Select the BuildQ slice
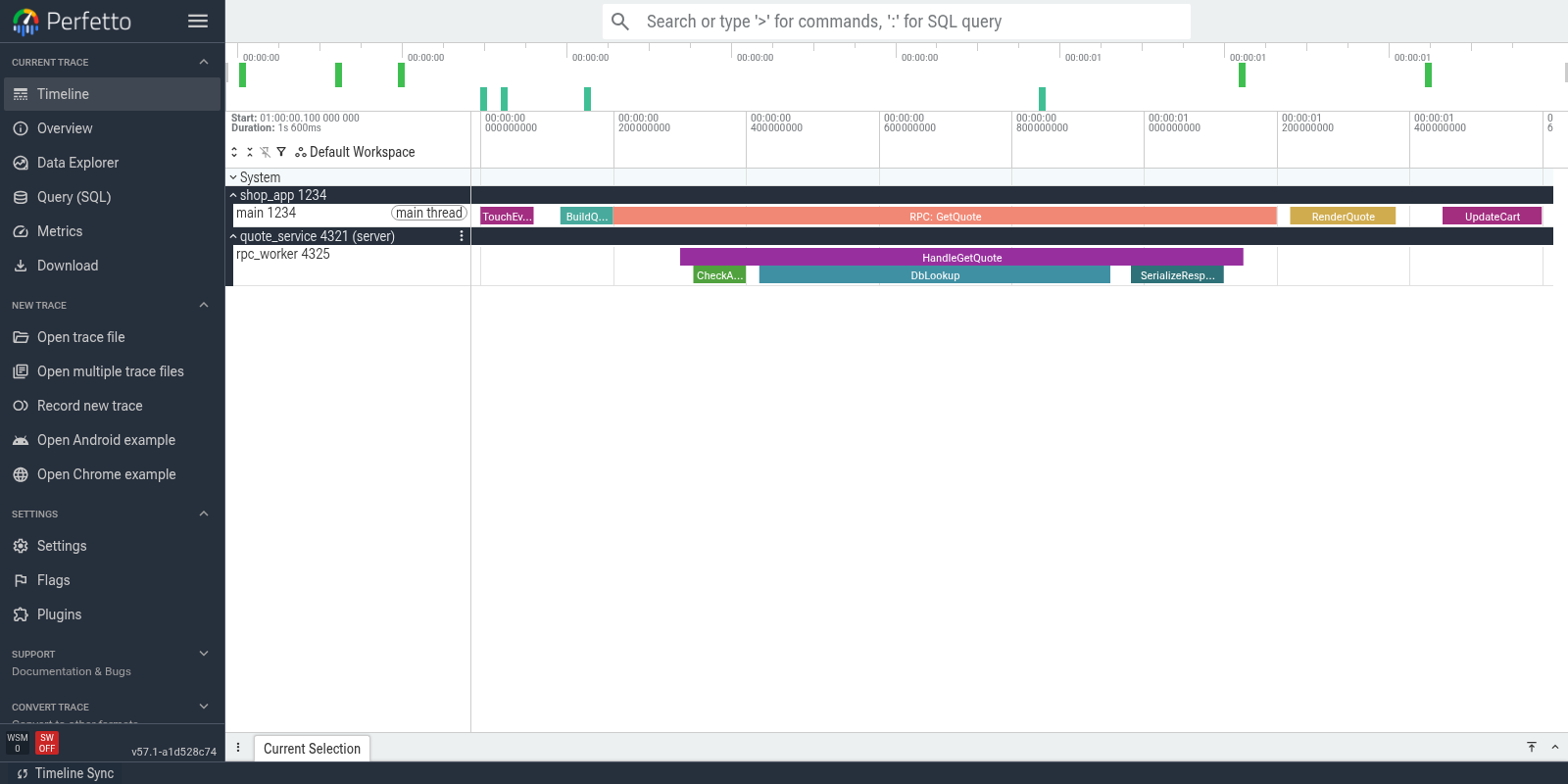Viewport: 1568px width, 784px height. tap(586, 217)
